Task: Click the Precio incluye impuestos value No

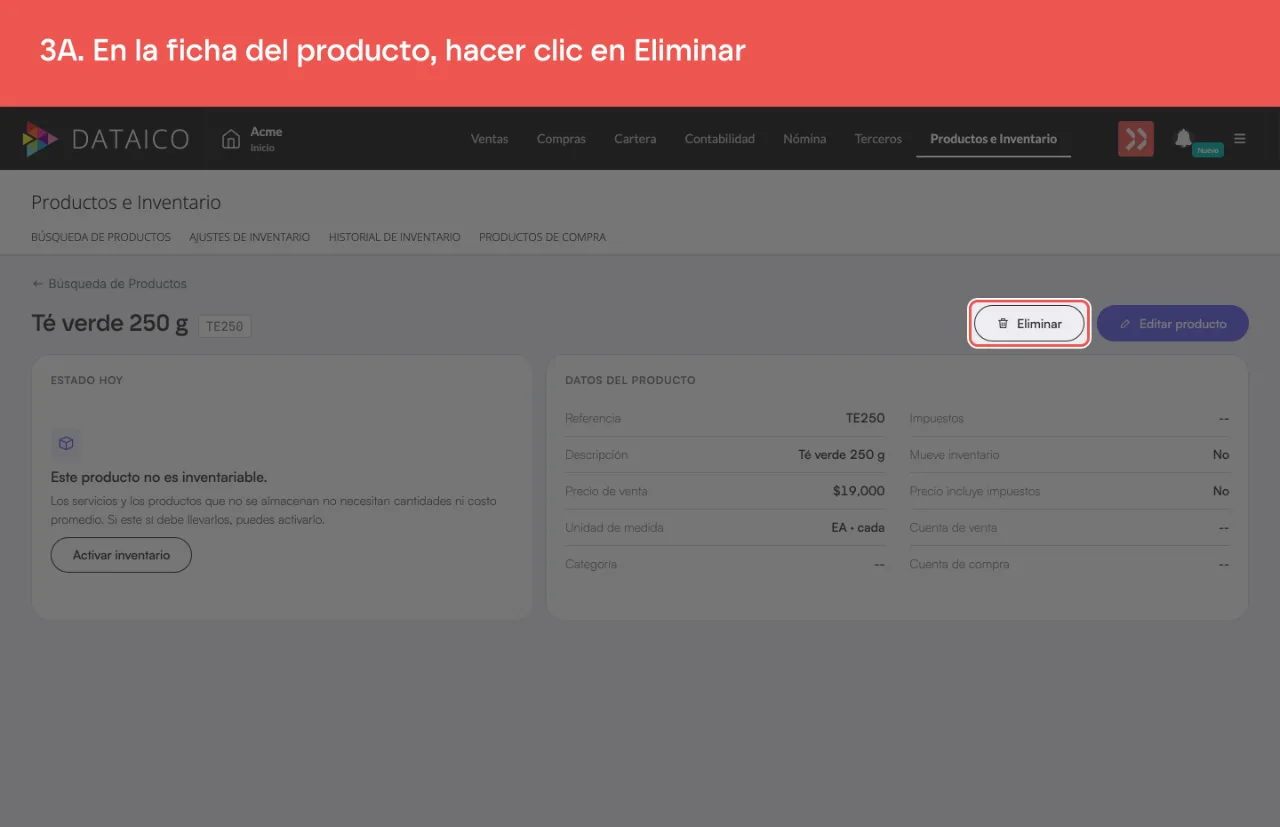Action: coord(1221,491)
